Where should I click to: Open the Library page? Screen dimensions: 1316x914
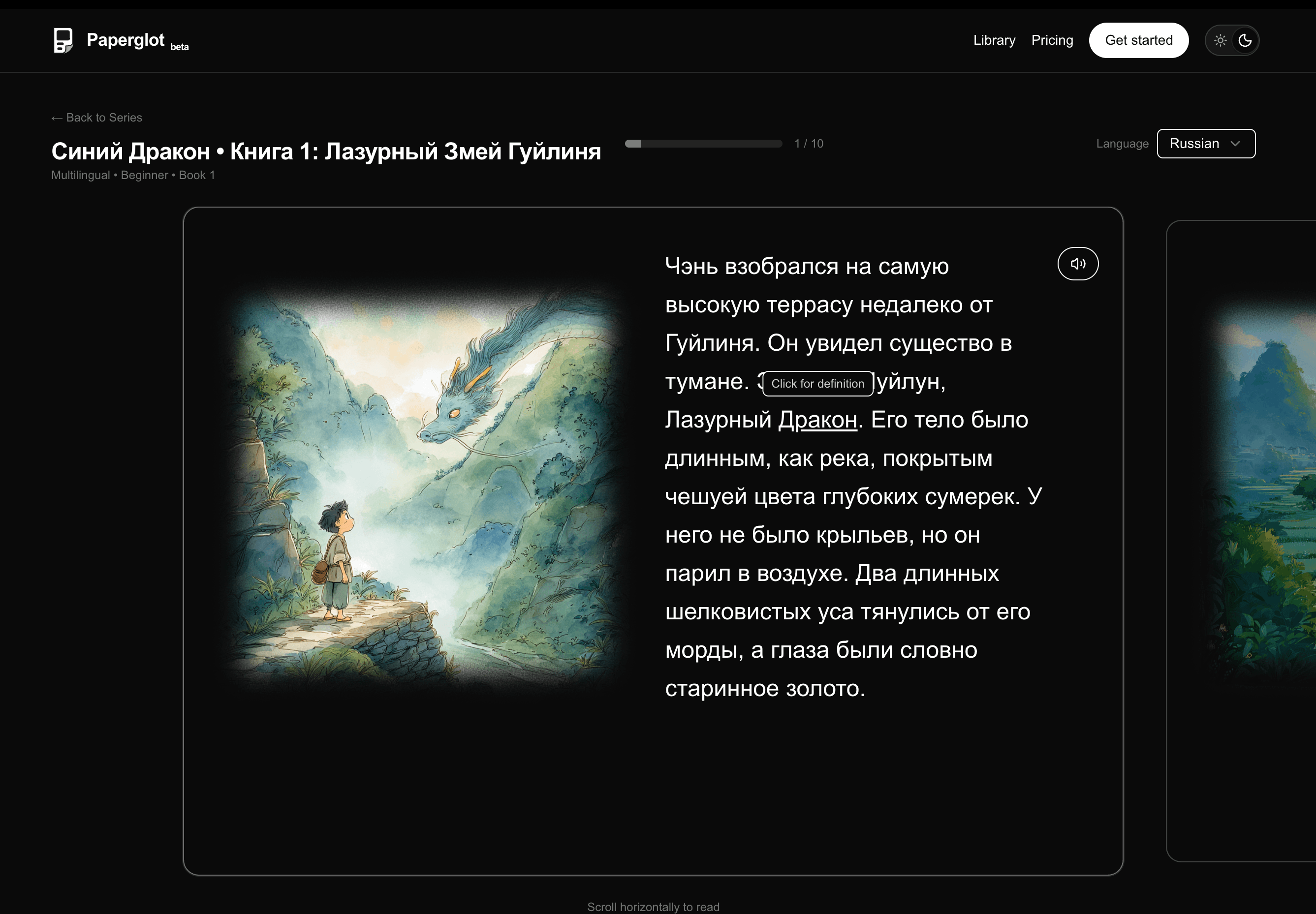(994, 39)
